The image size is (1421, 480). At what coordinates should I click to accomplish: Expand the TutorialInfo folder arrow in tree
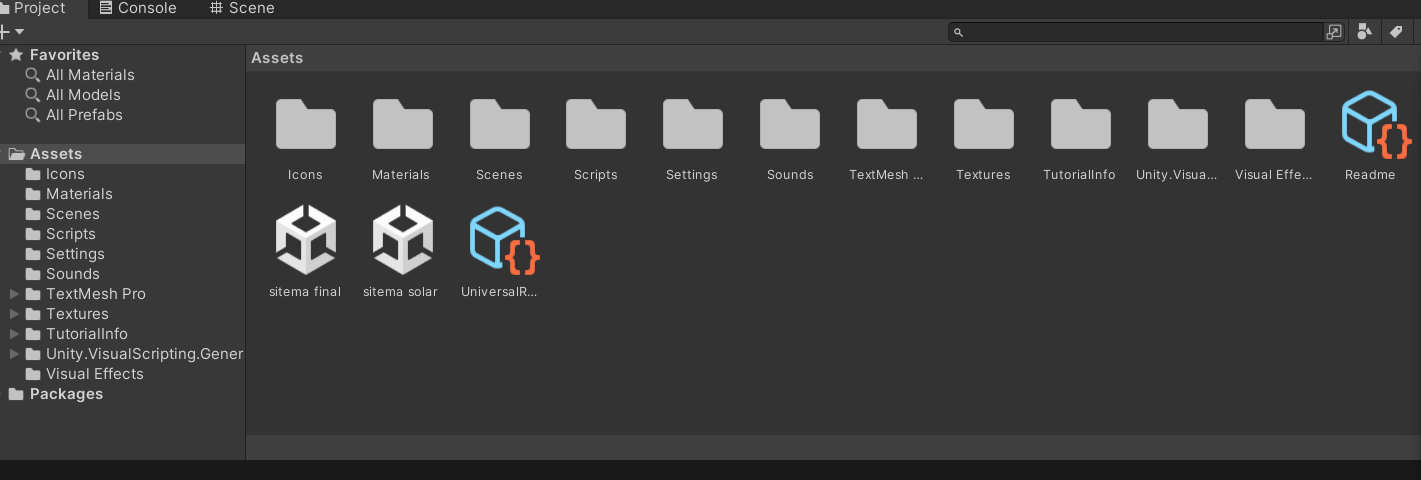coord(14,334)
